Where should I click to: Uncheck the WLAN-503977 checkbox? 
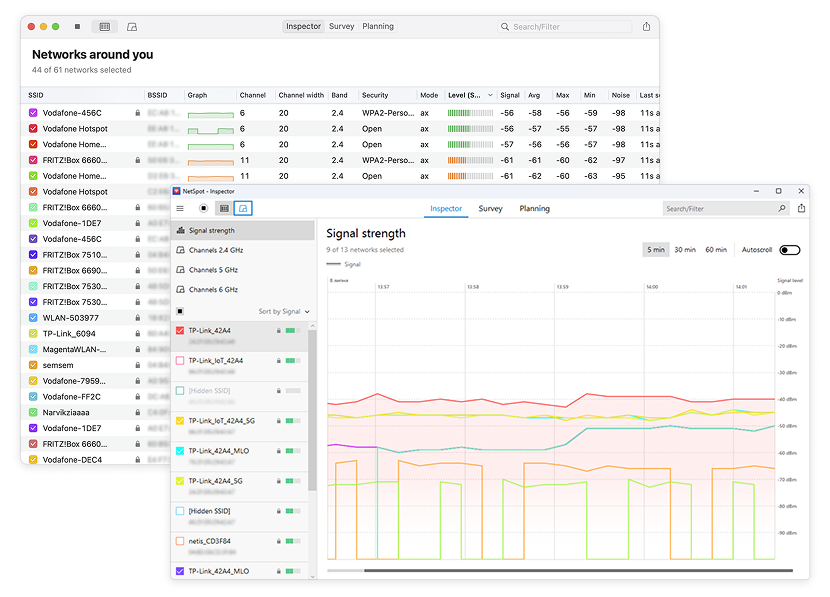coord(33,318)
